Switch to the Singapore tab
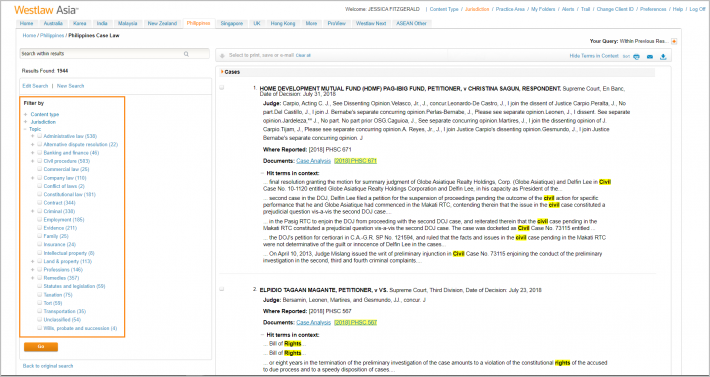Screen dimensions: 710x377 (232, 24)
